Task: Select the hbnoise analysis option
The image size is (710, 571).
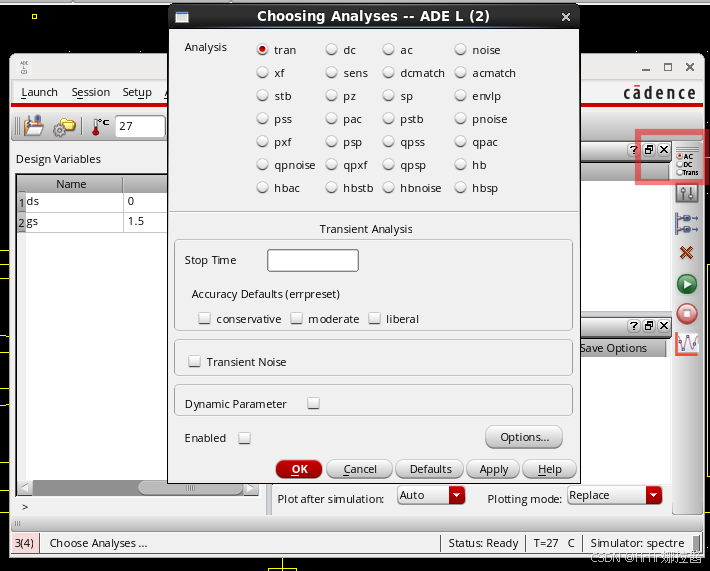Action: 389,187
